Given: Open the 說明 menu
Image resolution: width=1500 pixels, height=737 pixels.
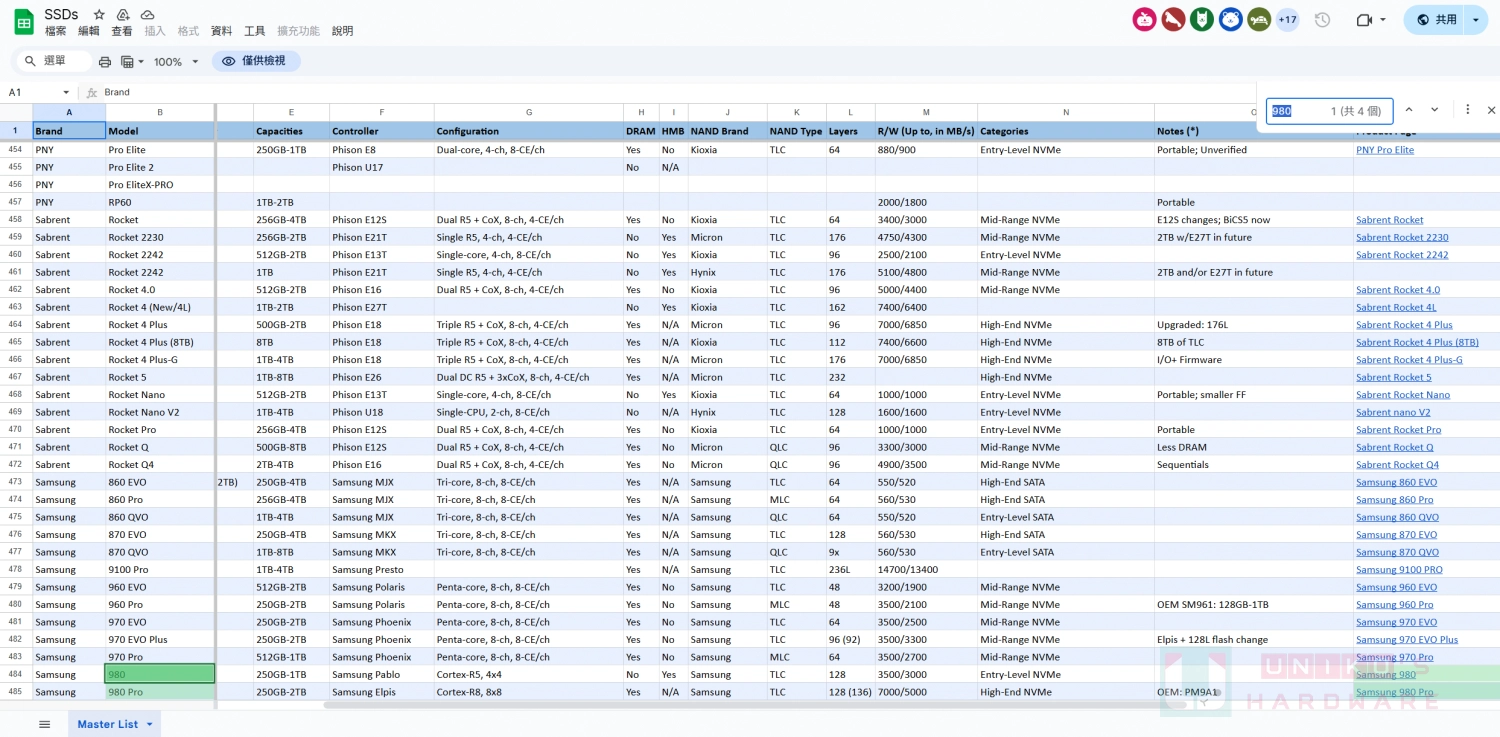Looking at the screenshot, I should click(343, 31).
